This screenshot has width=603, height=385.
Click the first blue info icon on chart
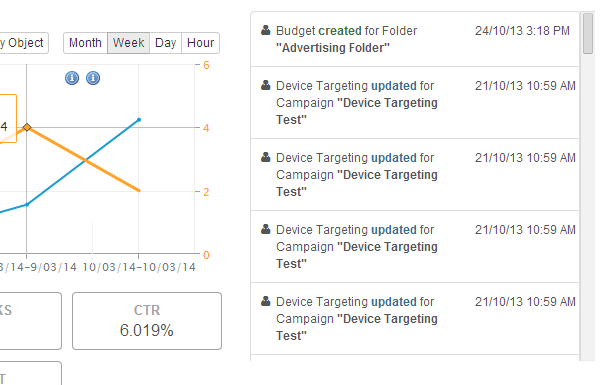pos(72,78)
